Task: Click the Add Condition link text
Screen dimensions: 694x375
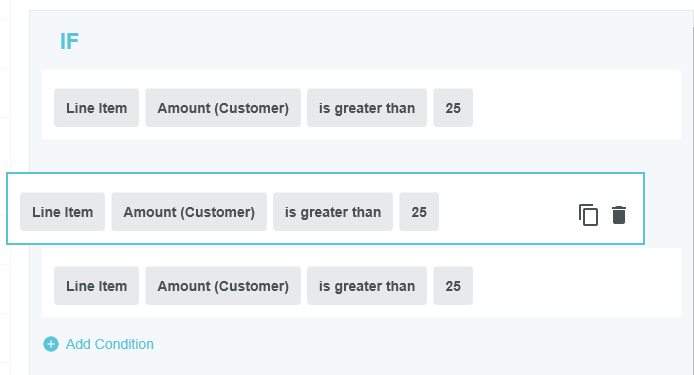Action: pos(110,344)
